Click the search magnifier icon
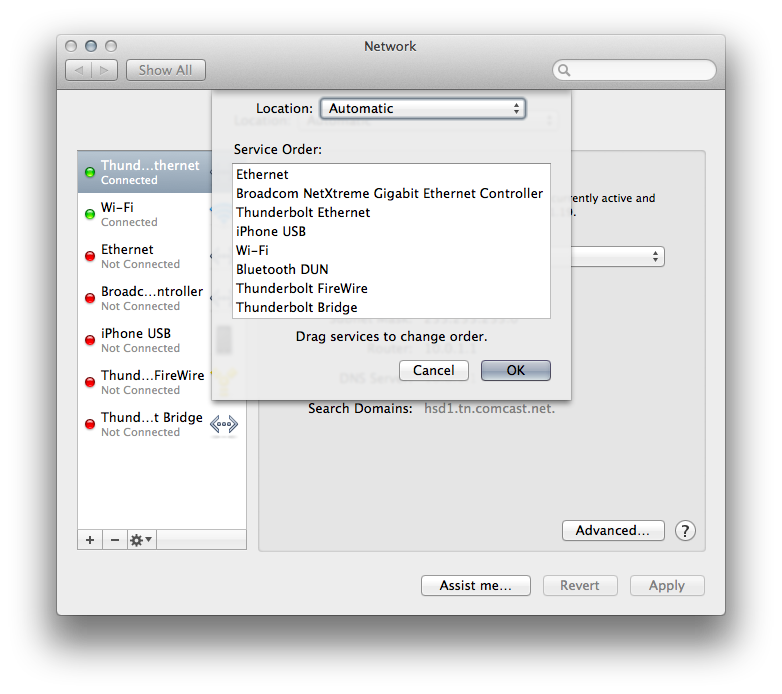782x694 pixels. click(564, 70)
